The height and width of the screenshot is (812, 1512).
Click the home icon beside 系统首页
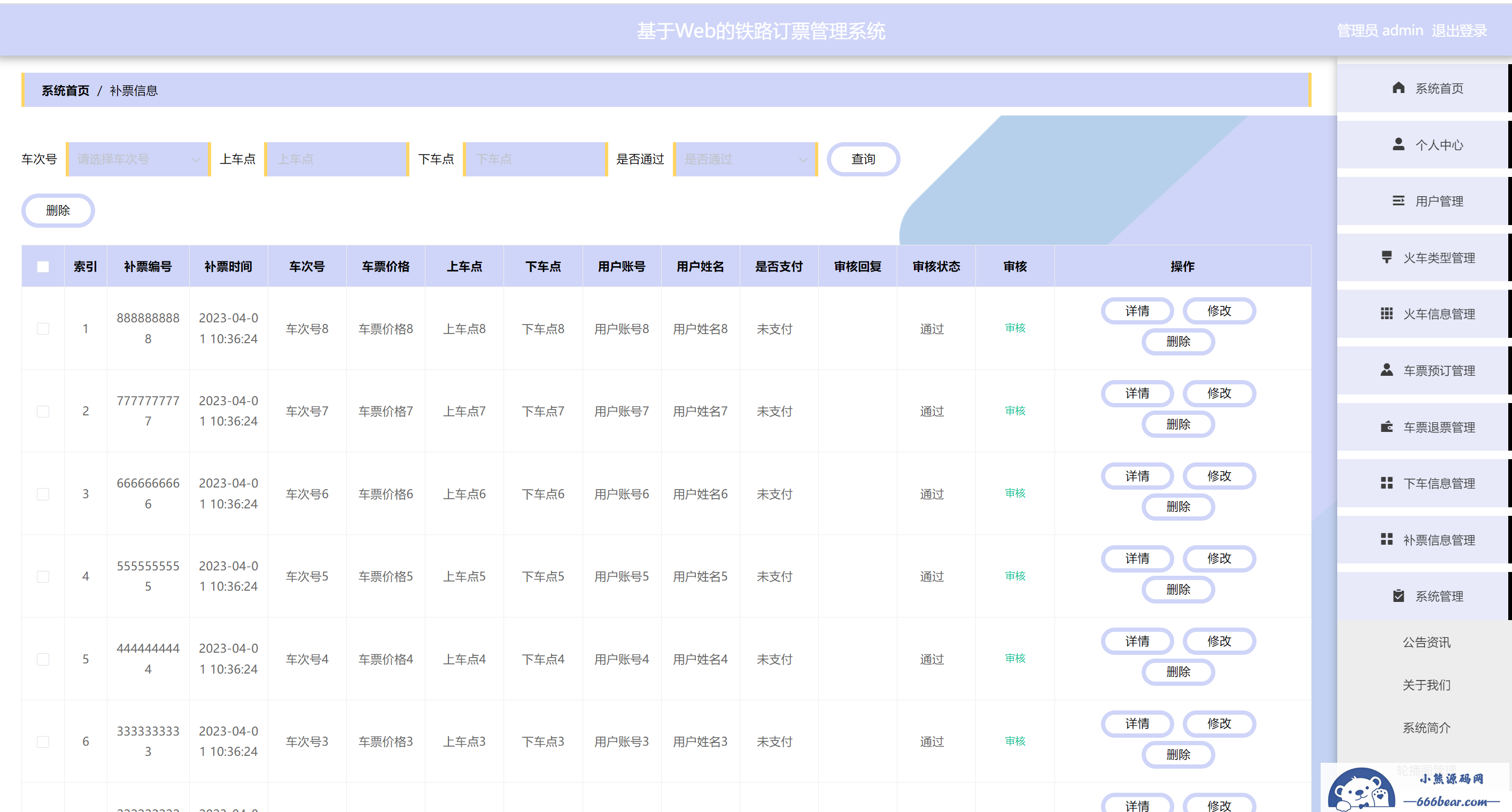(1398, 88)
